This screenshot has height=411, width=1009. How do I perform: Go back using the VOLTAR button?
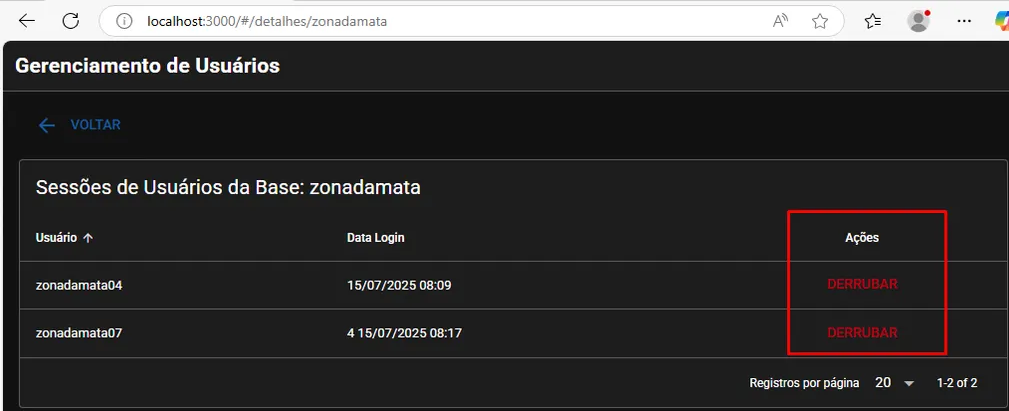[79, 125]
